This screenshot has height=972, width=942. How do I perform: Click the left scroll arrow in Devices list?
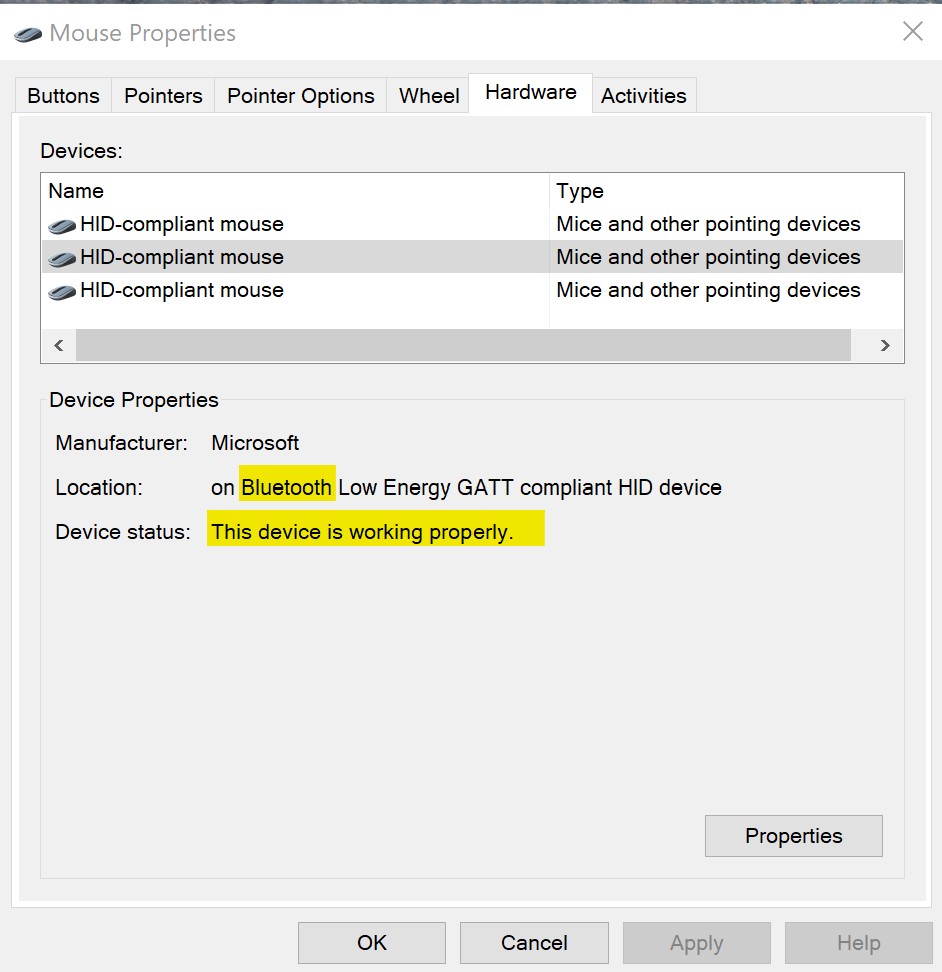59,345
